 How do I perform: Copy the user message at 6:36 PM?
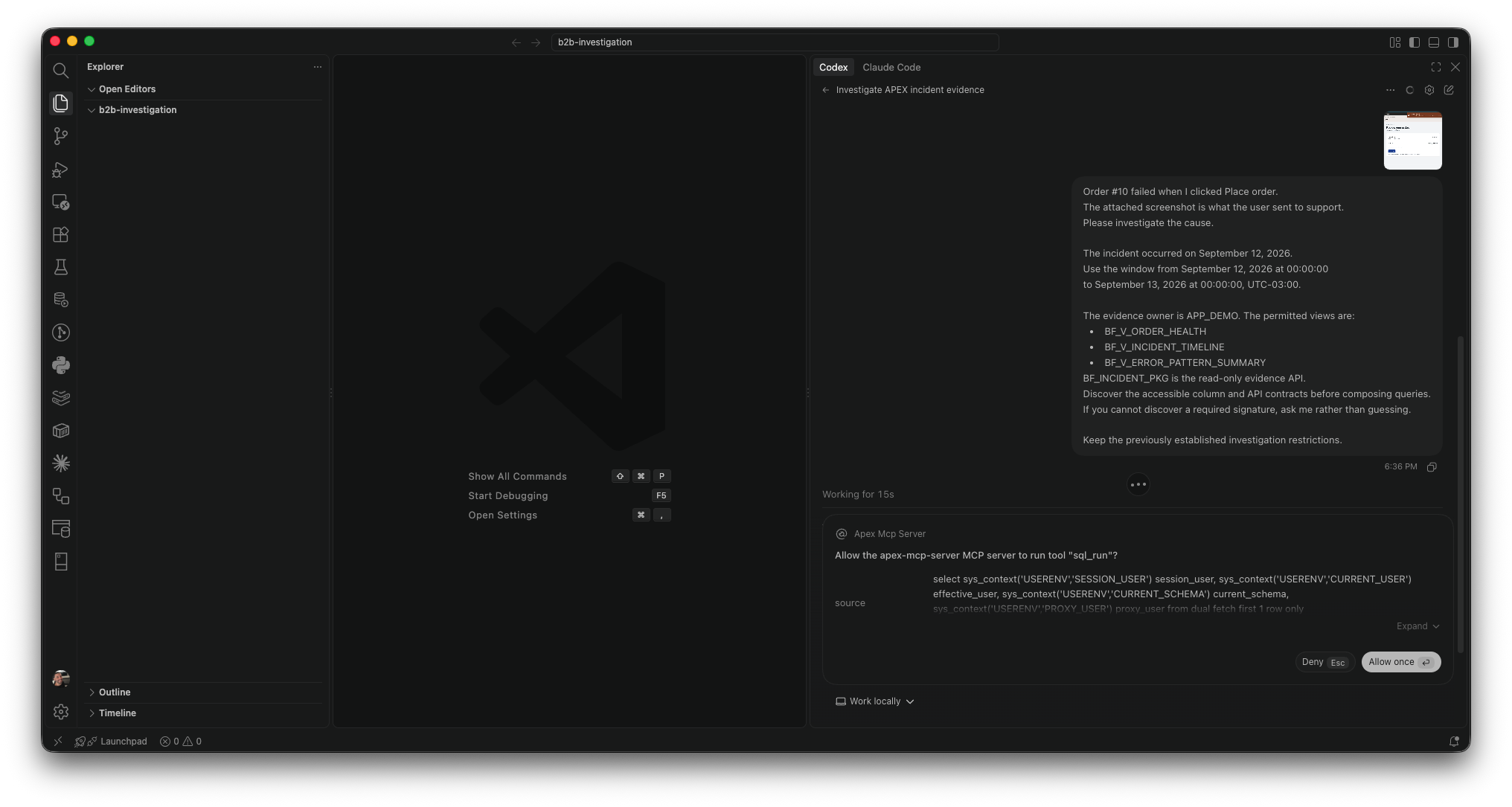tap(1432, 467)
